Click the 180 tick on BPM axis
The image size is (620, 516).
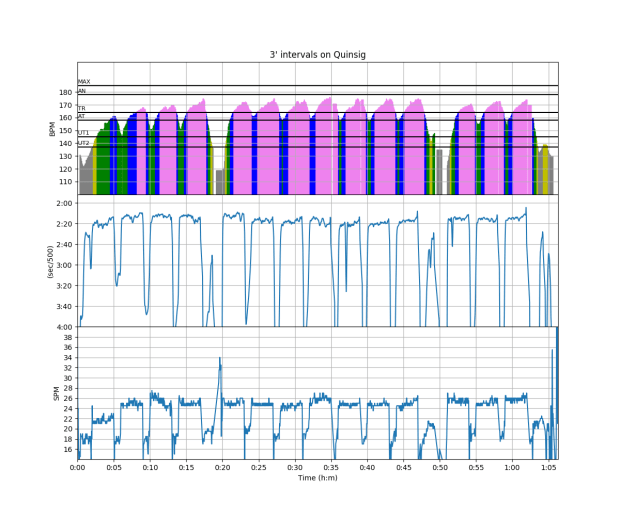point(65,93)
